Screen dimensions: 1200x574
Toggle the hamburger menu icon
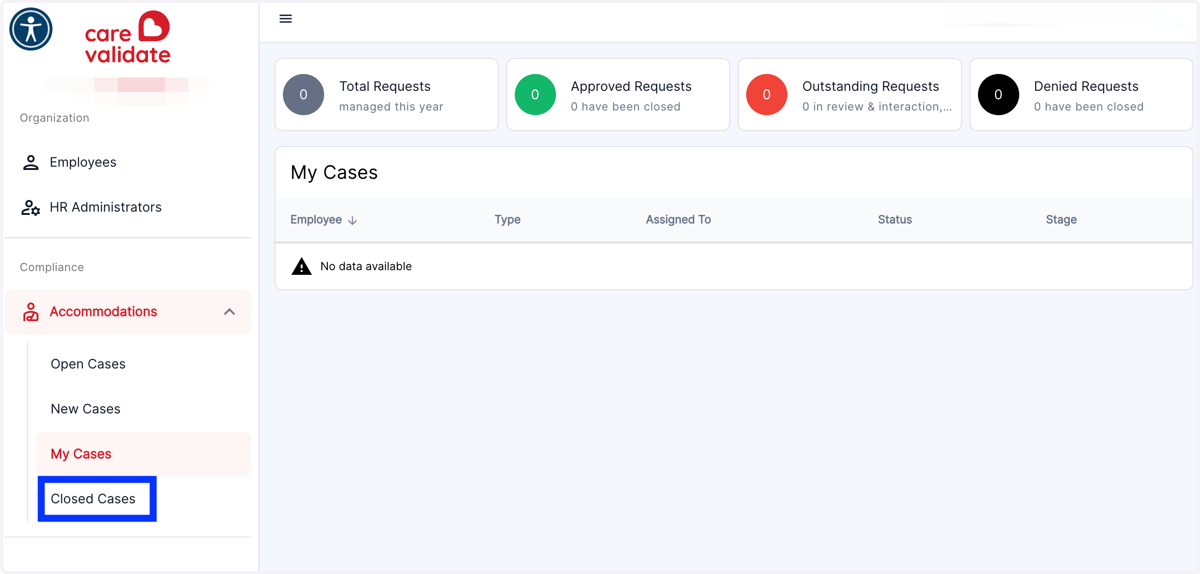286,19
